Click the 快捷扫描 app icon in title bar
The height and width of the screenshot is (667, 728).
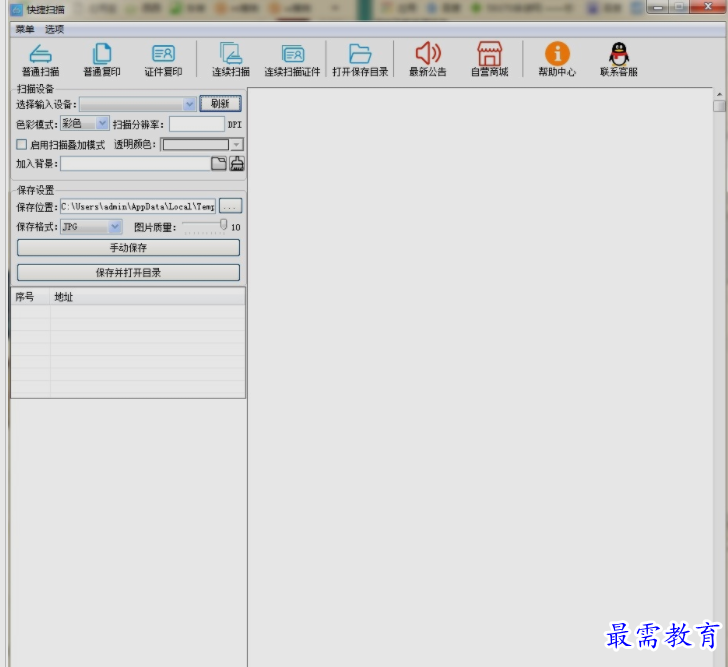click(16, 9)
